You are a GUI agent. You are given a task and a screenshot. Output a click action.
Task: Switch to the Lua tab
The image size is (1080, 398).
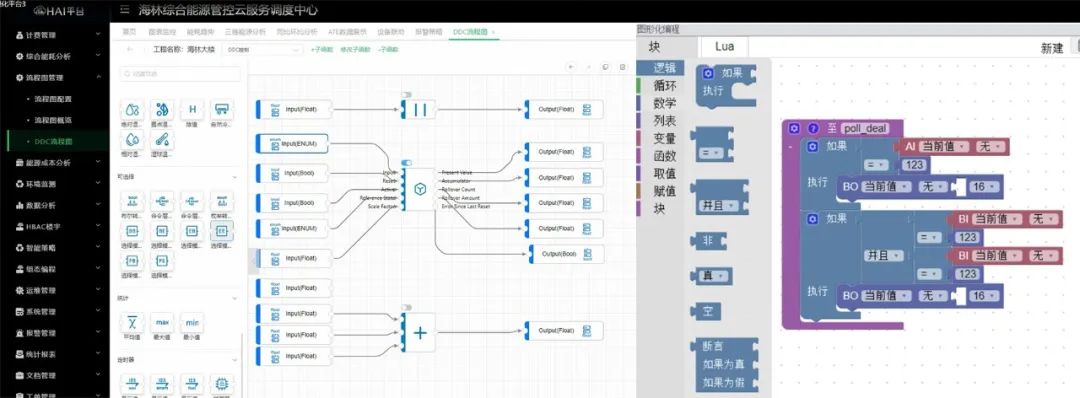coord(724,46)
